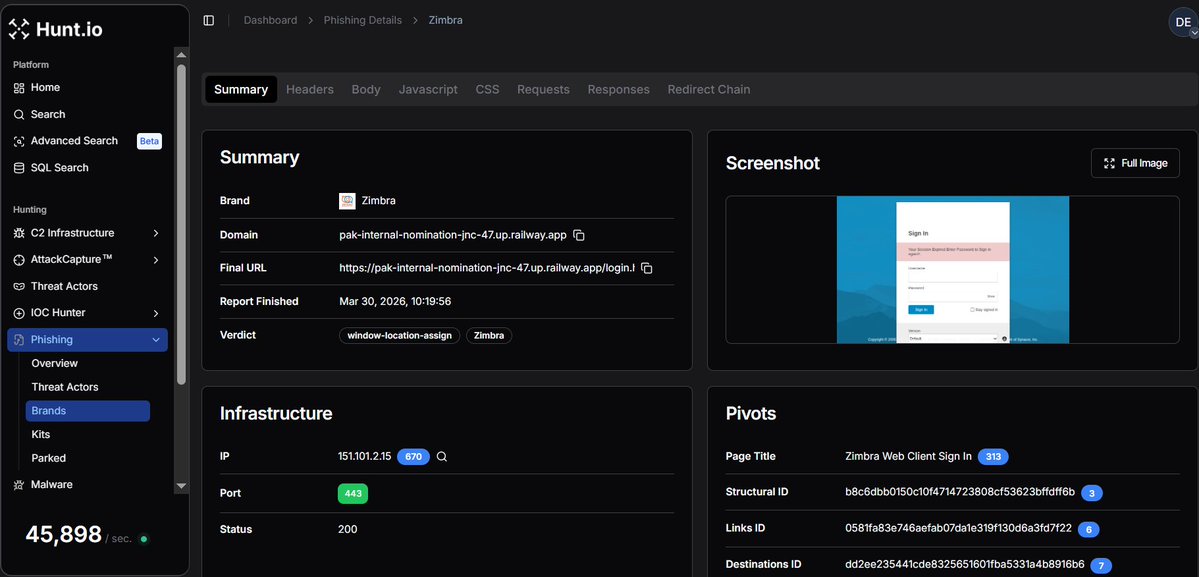Click the green live status dot

(x=144, y=539)
